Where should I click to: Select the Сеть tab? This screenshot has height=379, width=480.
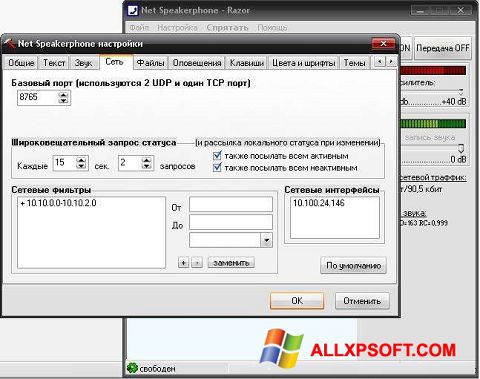pyautogui.click(x=115, y=62)
